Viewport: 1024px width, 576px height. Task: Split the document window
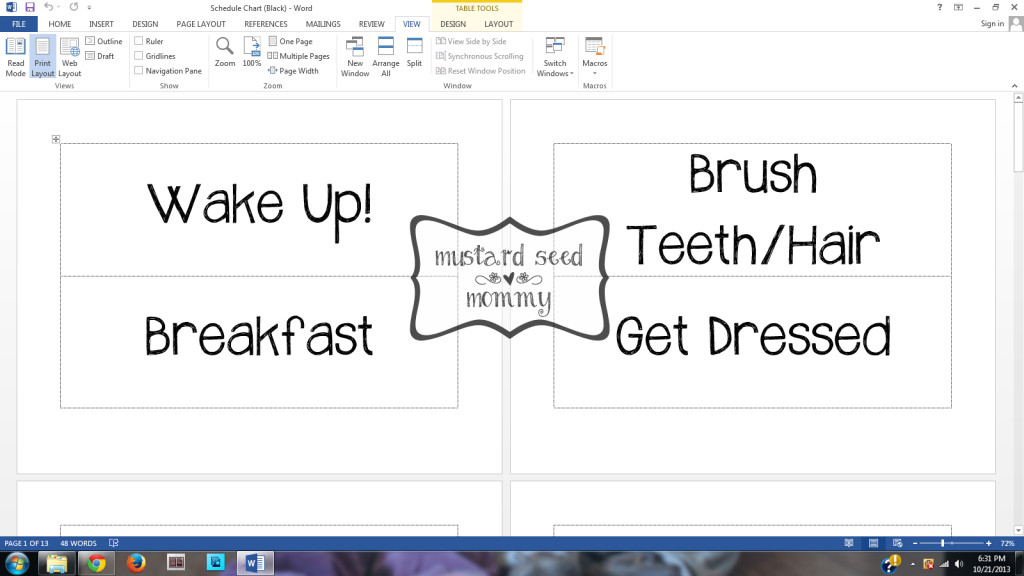pos(414,52)
